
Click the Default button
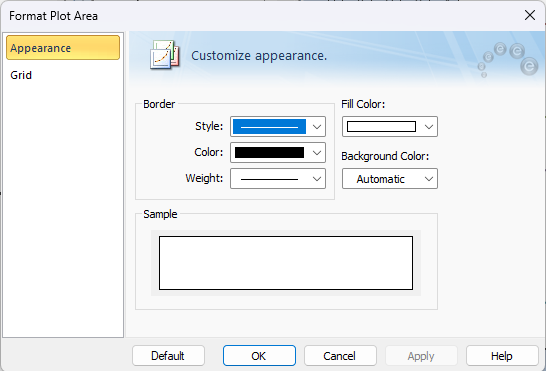(168, 356)
